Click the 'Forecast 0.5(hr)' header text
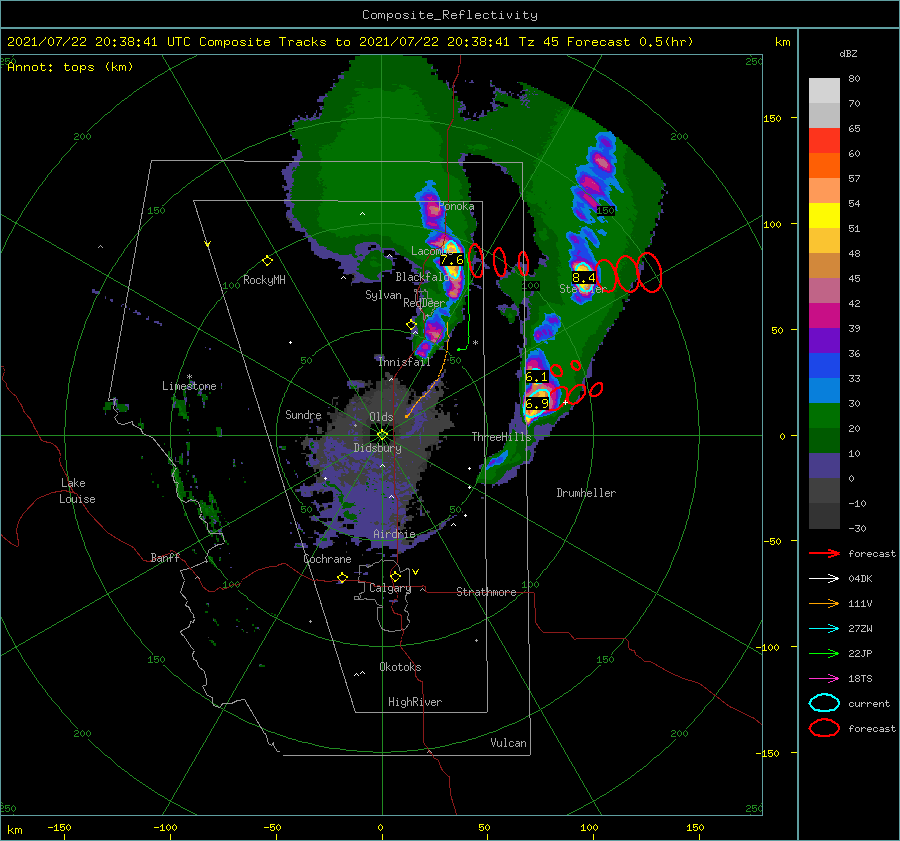Image resolution: width=900 pixels, height=841 pixels. 630,42
